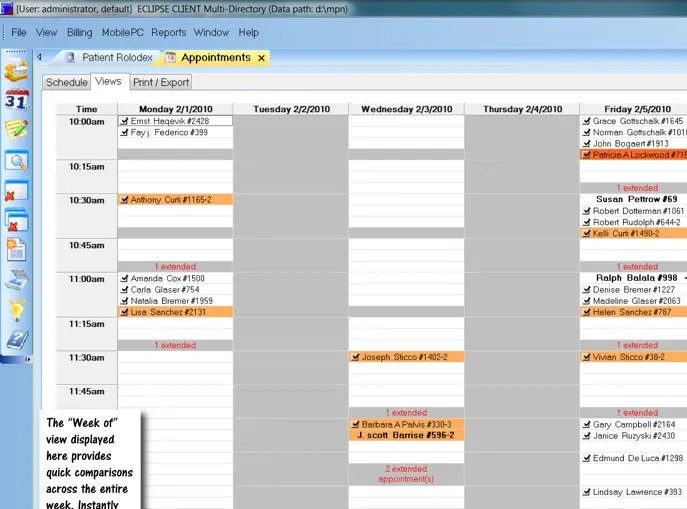Click the Patient Rolodex tab icon
This screenshot has height=509, width=687.
70,57
